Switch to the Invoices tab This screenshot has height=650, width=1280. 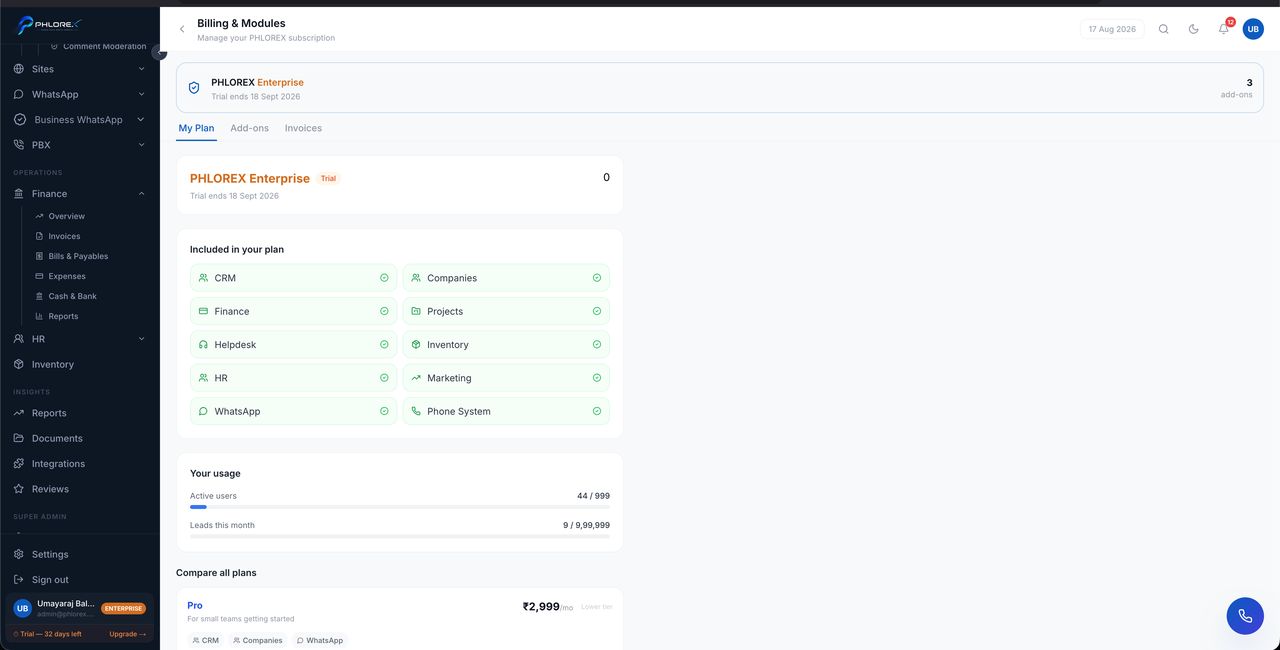pyautogui.click(x=303, y=128)
